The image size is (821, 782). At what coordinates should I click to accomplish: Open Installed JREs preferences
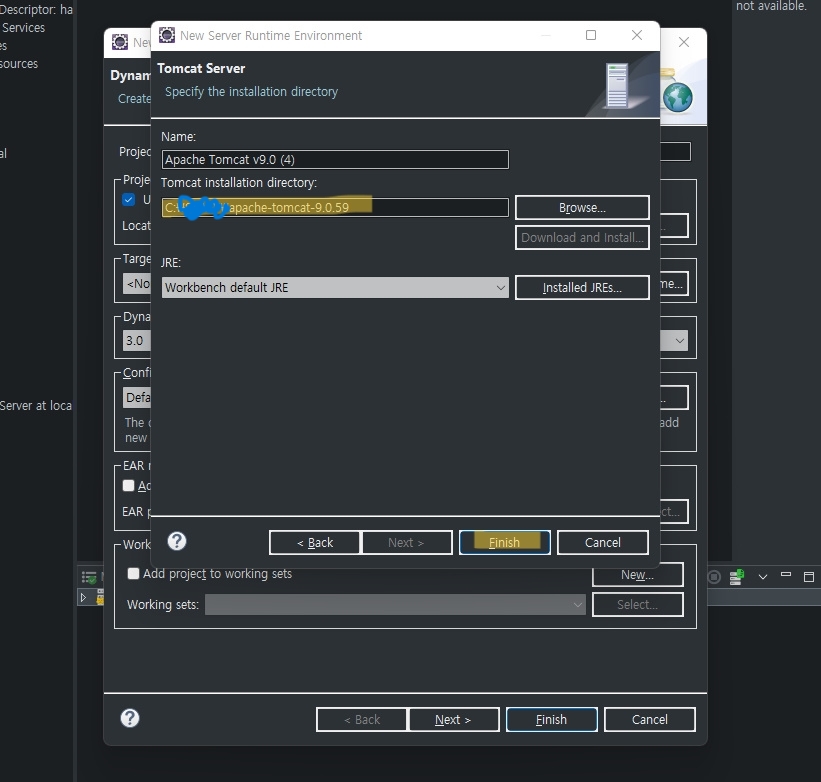pyautogui.click(x=582, y=287)
